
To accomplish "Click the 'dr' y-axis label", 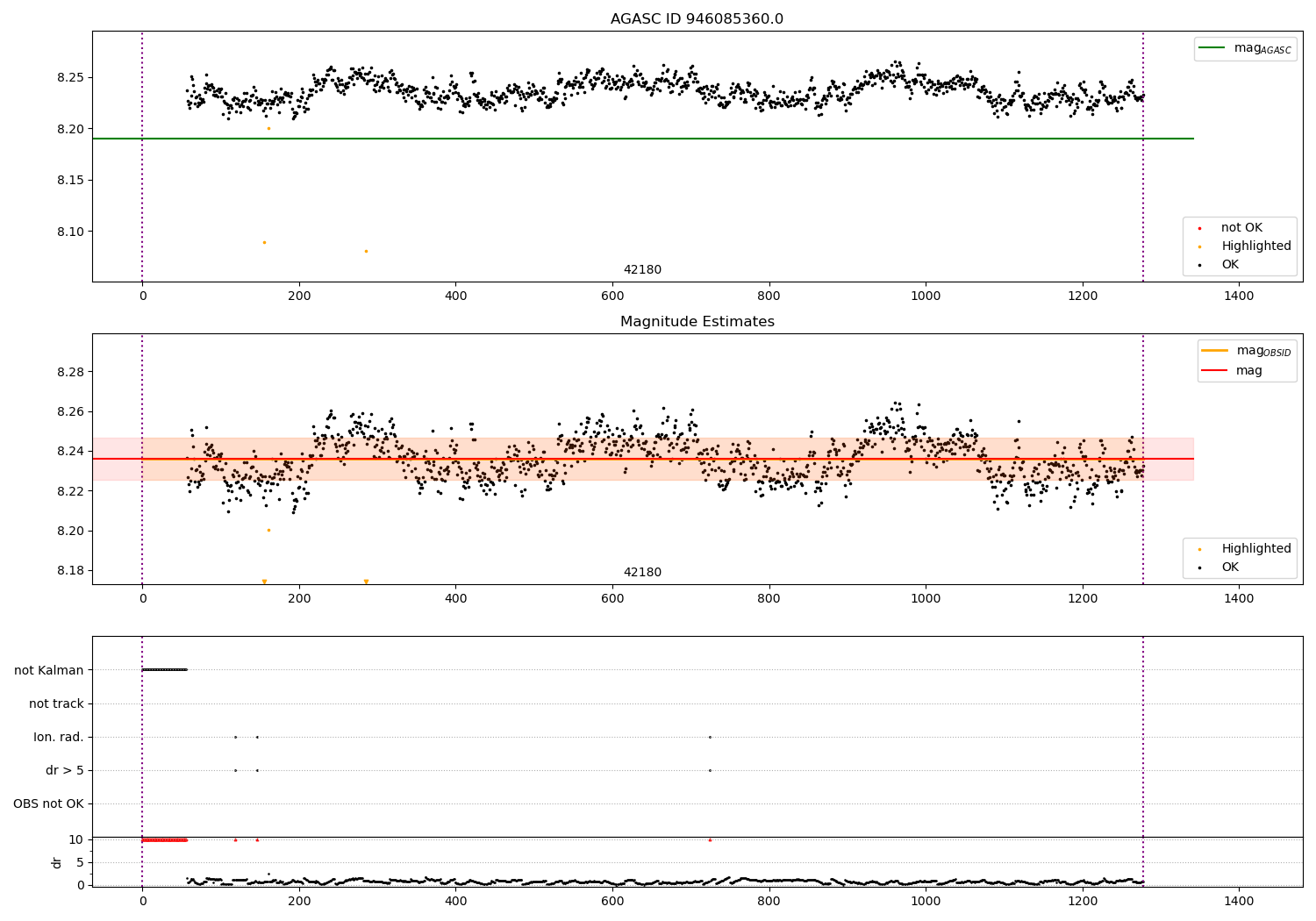I will pos(57,862).
